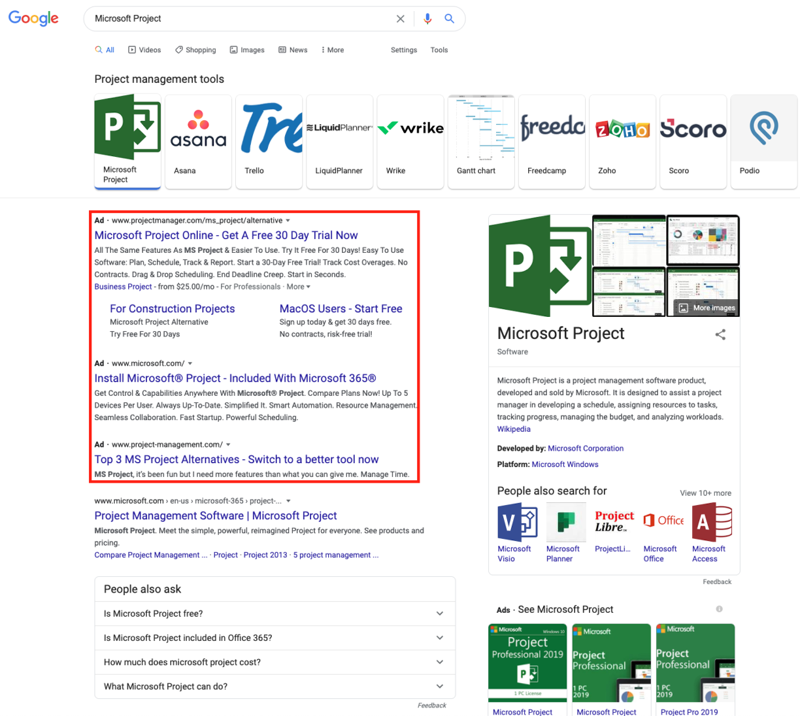Click 'View 10+ more' related searches
This screenshot has height=716, width=800.
pos(705,493)
